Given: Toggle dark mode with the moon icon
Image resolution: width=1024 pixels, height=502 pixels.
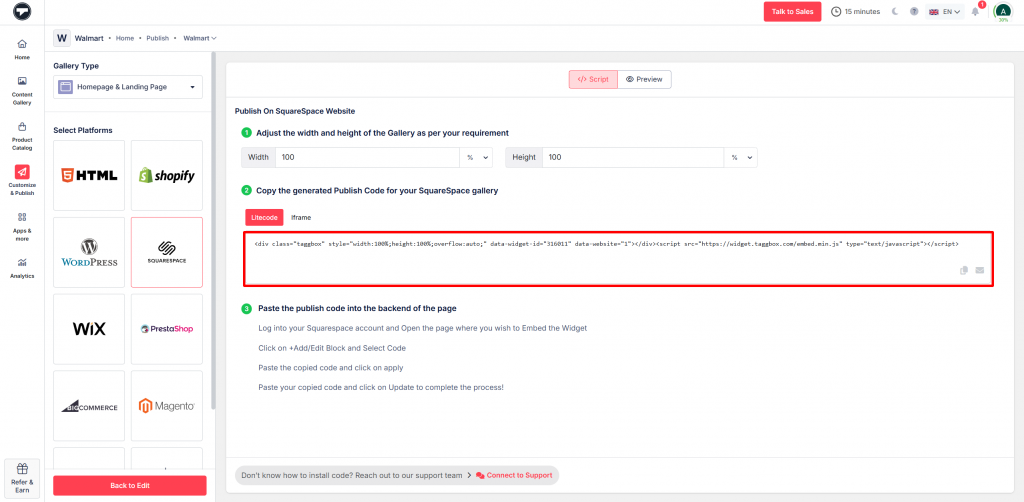Looking at the screenshot, I should 895,12.
